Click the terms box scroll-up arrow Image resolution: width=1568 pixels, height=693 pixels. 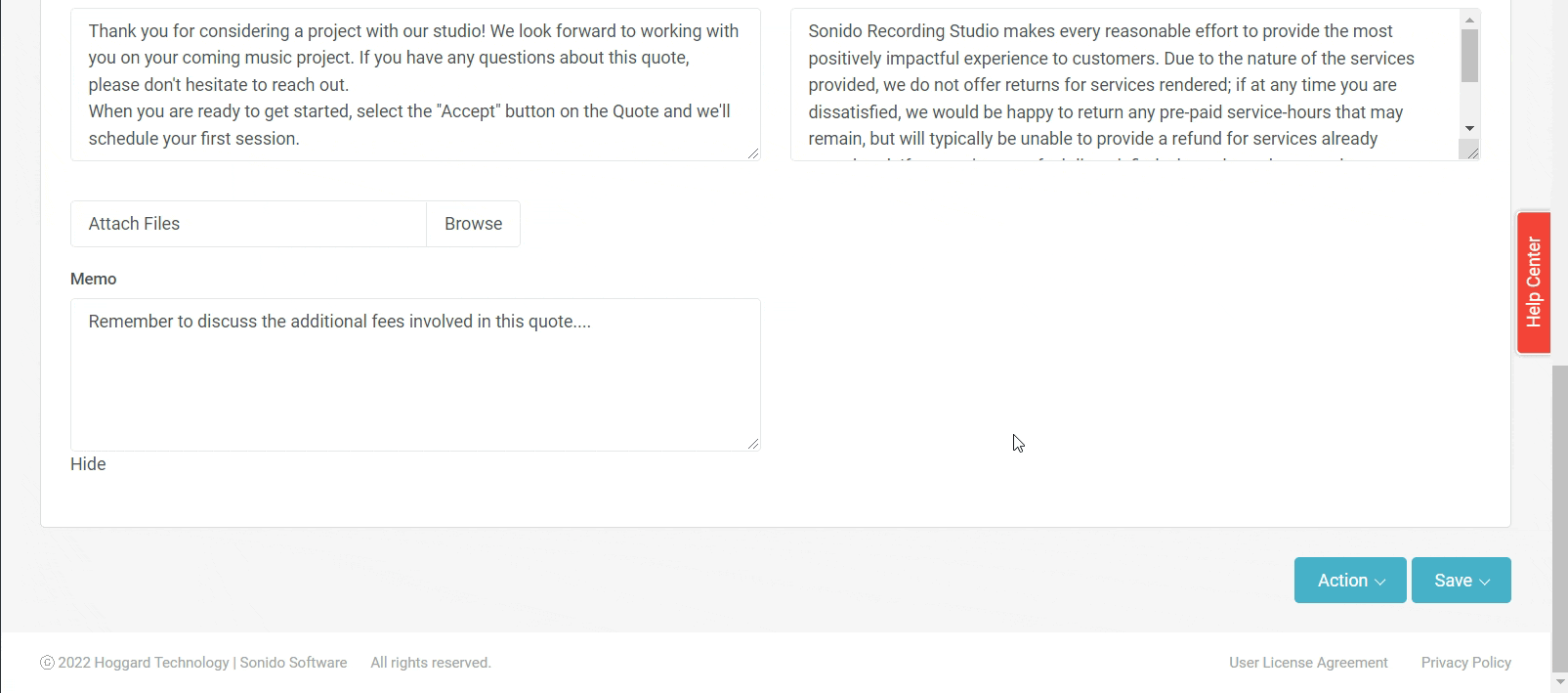[1469, 21]
